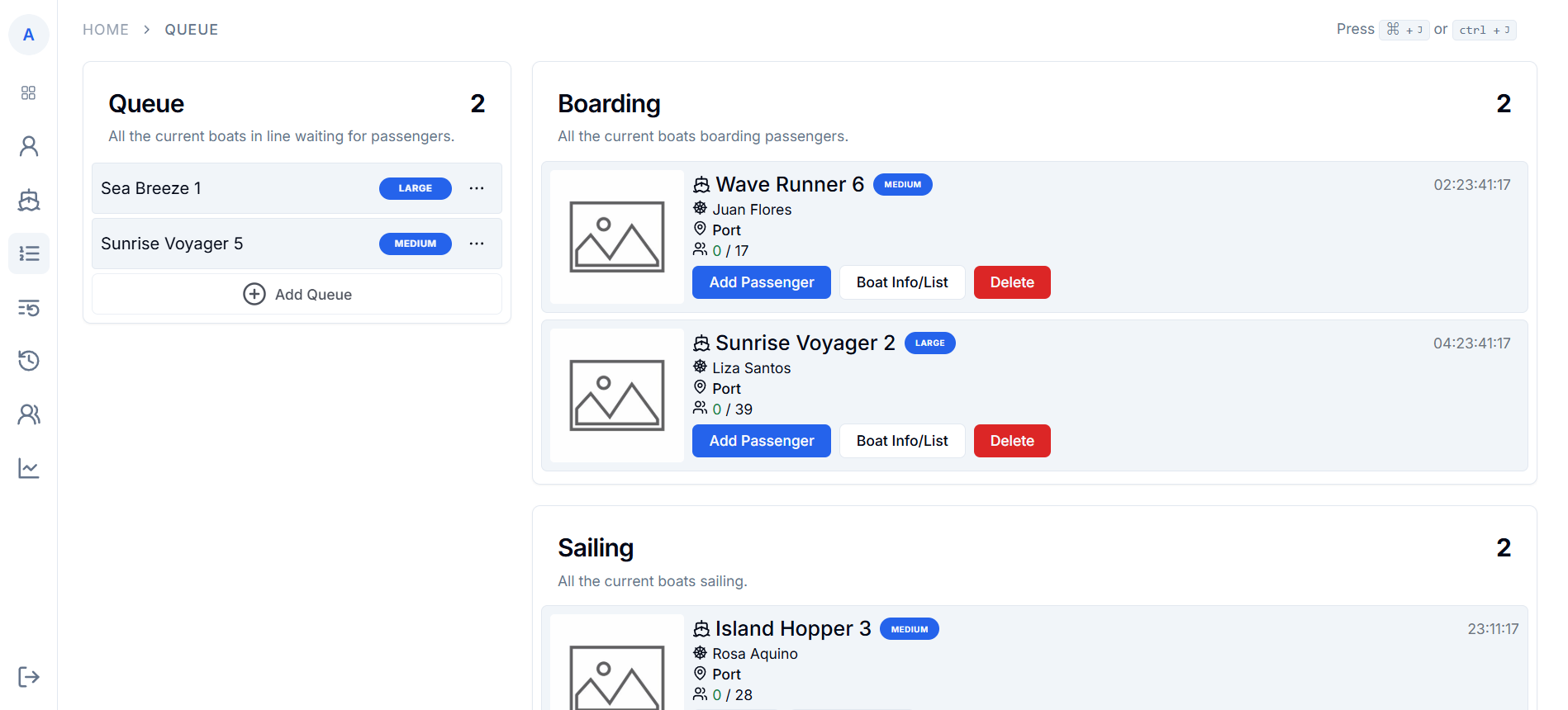Open the analytics line chart sidebar icon
Viewport: 1568px width, 710px height.
coord(28,468)
